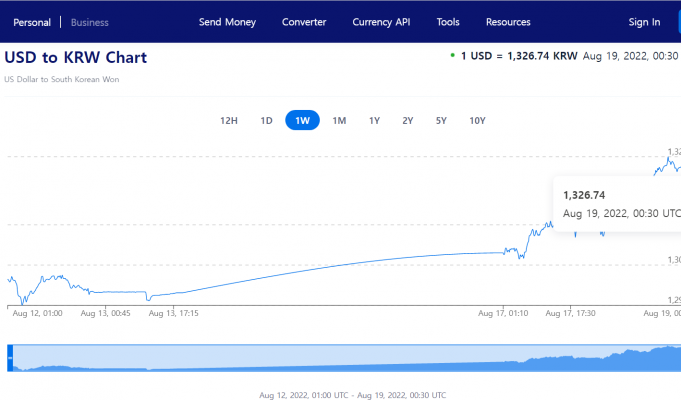Viewport: 681px width, 400px height.
Task: Switch chart to 1M range
Action: coord(339,121)
